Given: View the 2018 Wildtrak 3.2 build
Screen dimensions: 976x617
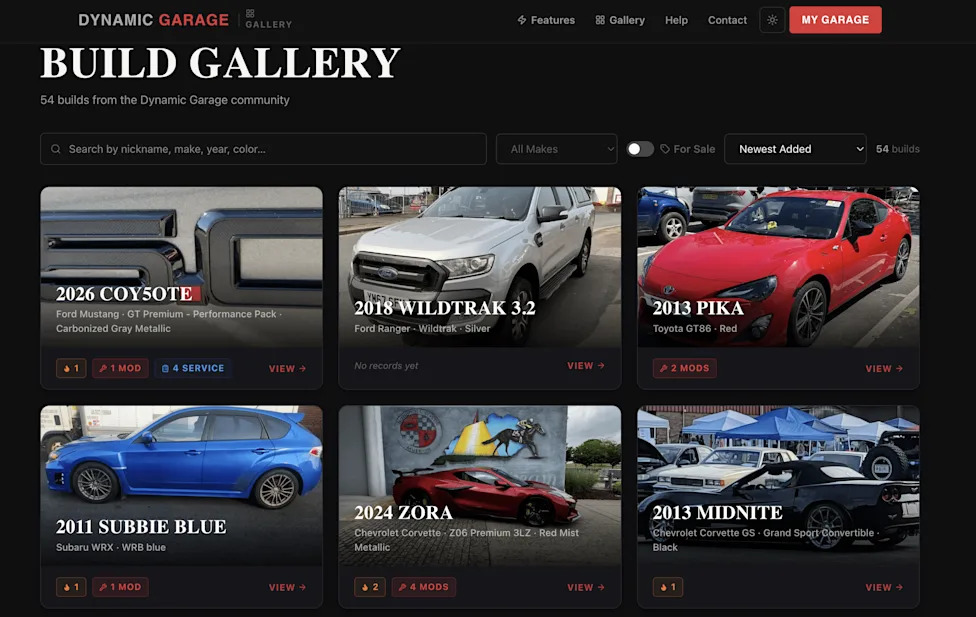Looking at the screenshot, I should click(586, 365).
